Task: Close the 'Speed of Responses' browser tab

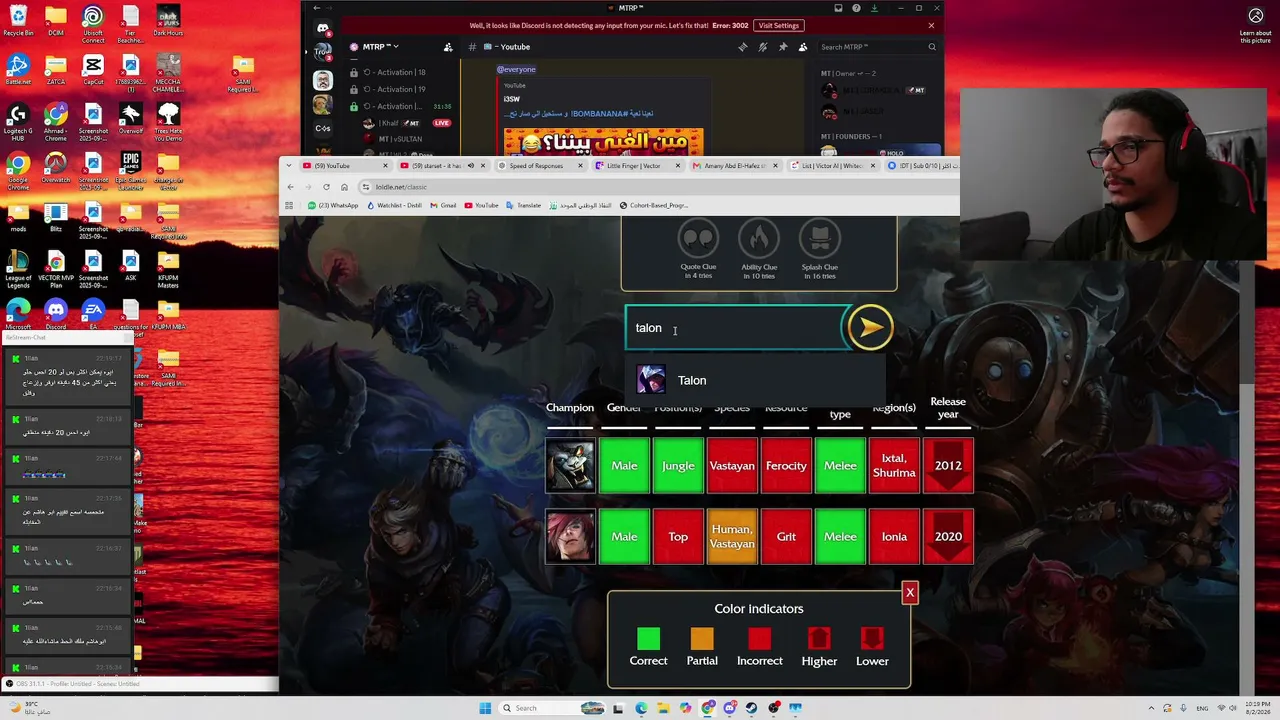Action: [x=580, y=166]
